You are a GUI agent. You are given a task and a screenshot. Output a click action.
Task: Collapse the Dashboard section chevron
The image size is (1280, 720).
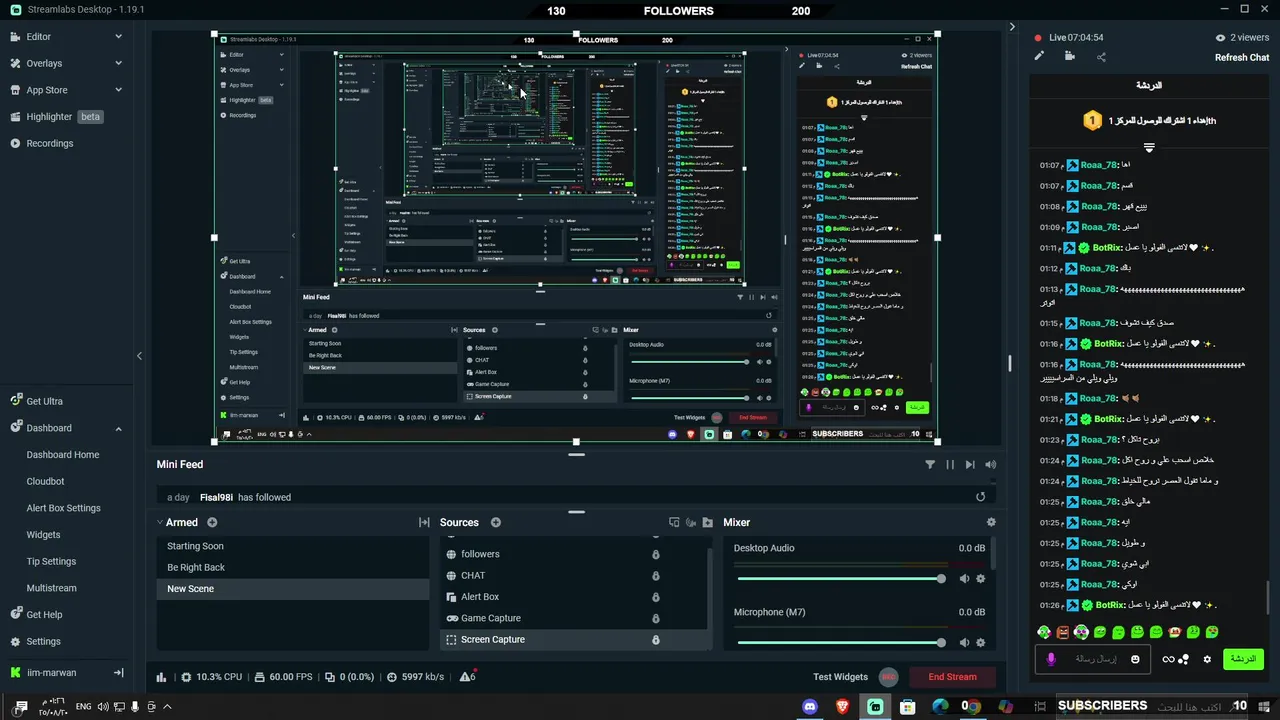tap(118, 428)
